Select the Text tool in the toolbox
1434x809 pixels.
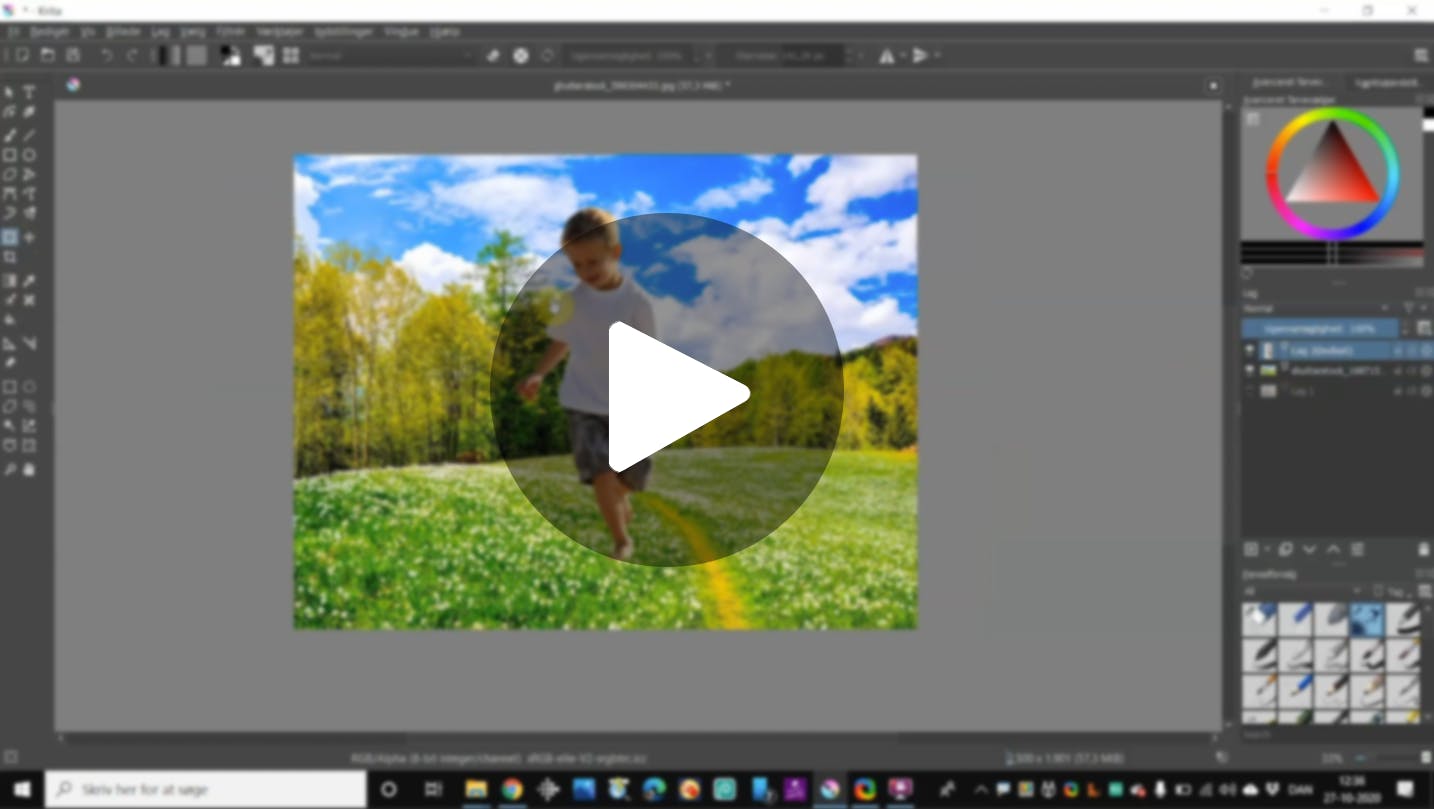click(x=29, y=92)
